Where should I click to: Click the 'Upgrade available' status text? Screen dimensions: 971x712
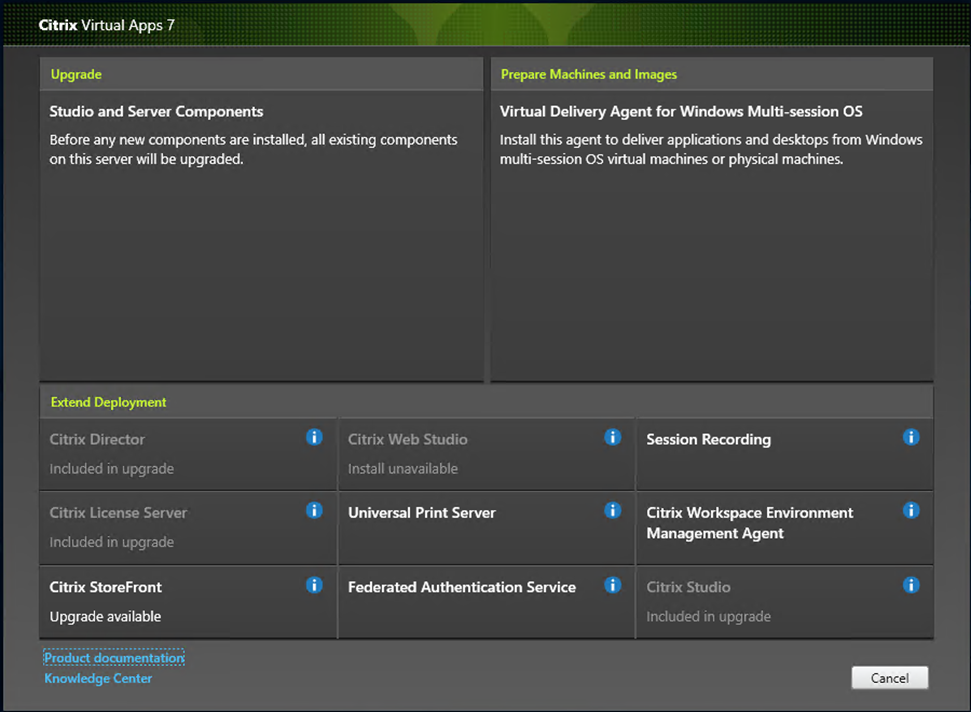click(x=105, y=617)
